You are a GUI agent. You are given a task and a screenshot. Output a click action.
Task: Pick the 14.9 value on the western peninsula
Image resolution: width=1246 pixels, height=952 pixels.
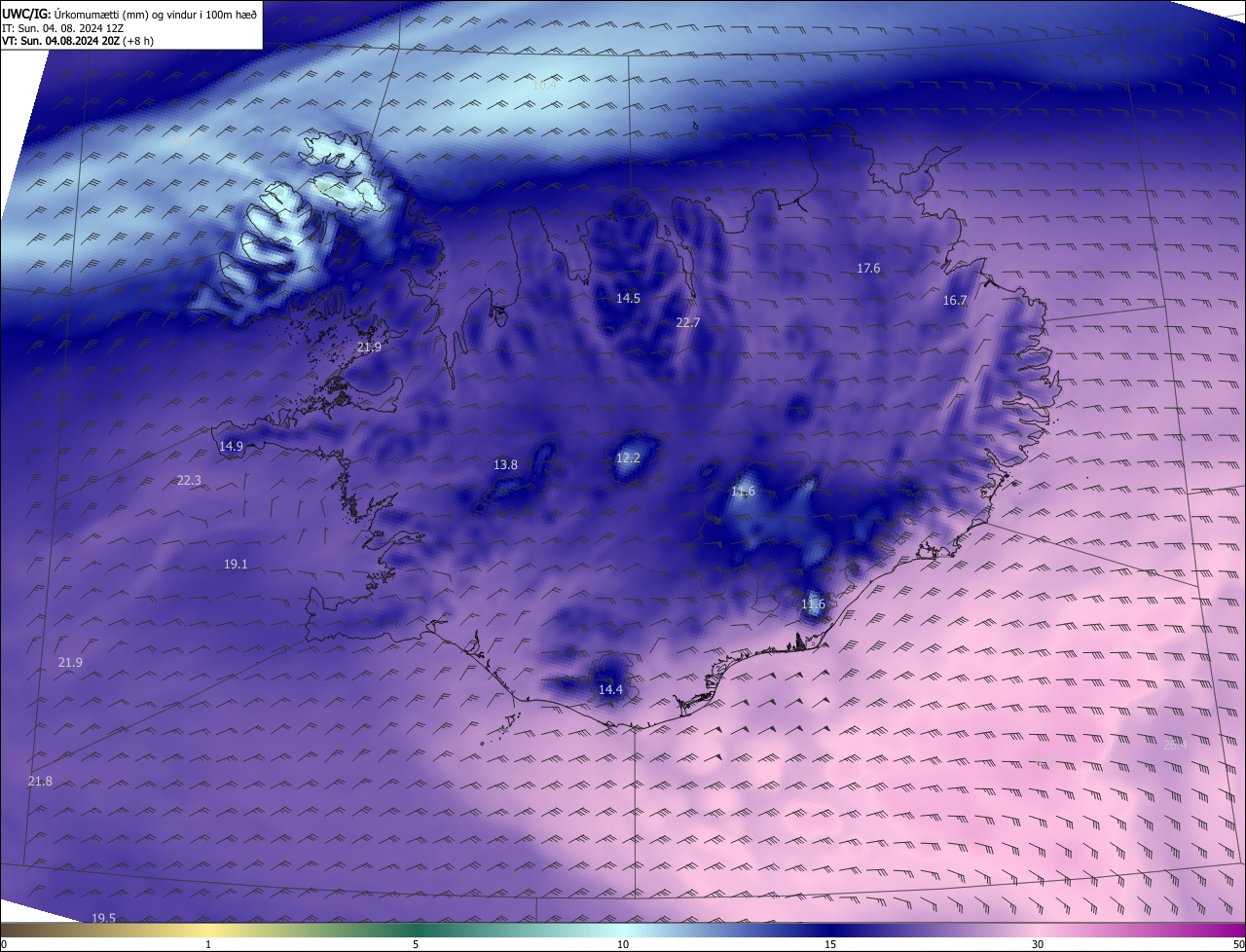[231, 447]
